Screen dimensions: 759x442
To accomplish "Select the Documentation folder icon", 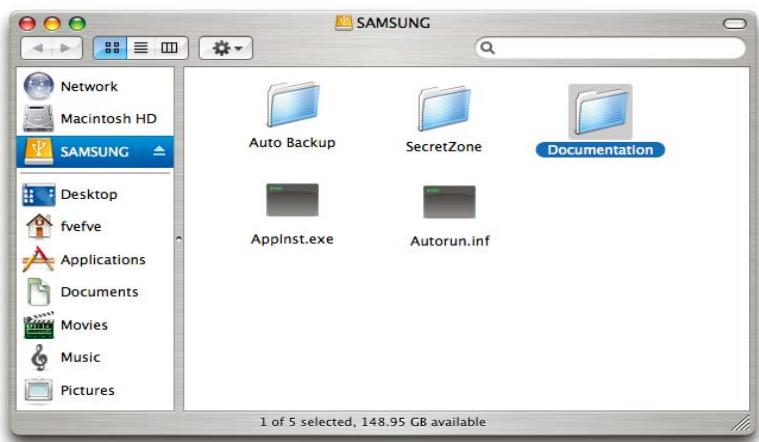I will pos(600,112).
